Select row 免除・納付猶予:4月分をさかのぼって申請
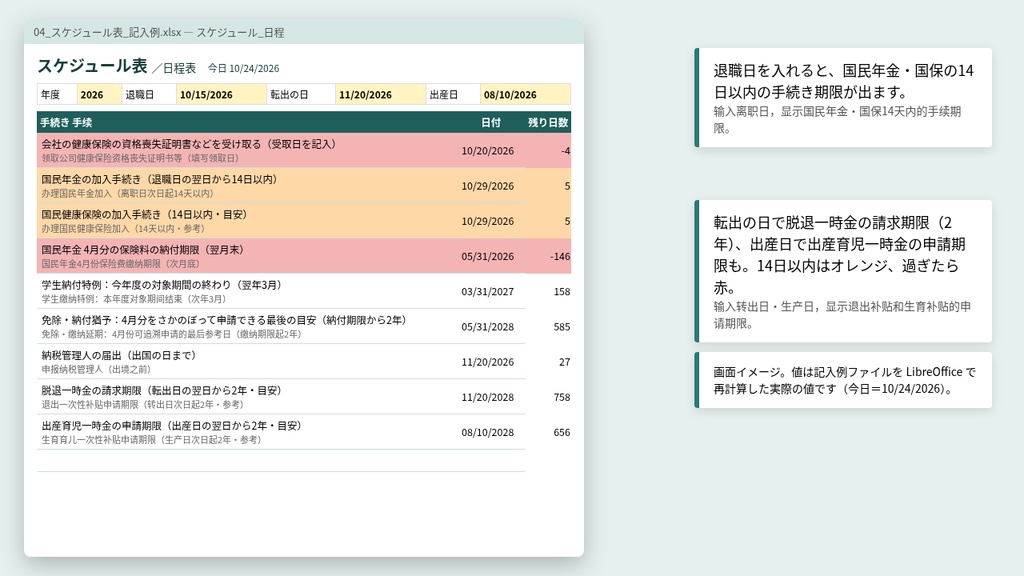 tap(304, 327)
